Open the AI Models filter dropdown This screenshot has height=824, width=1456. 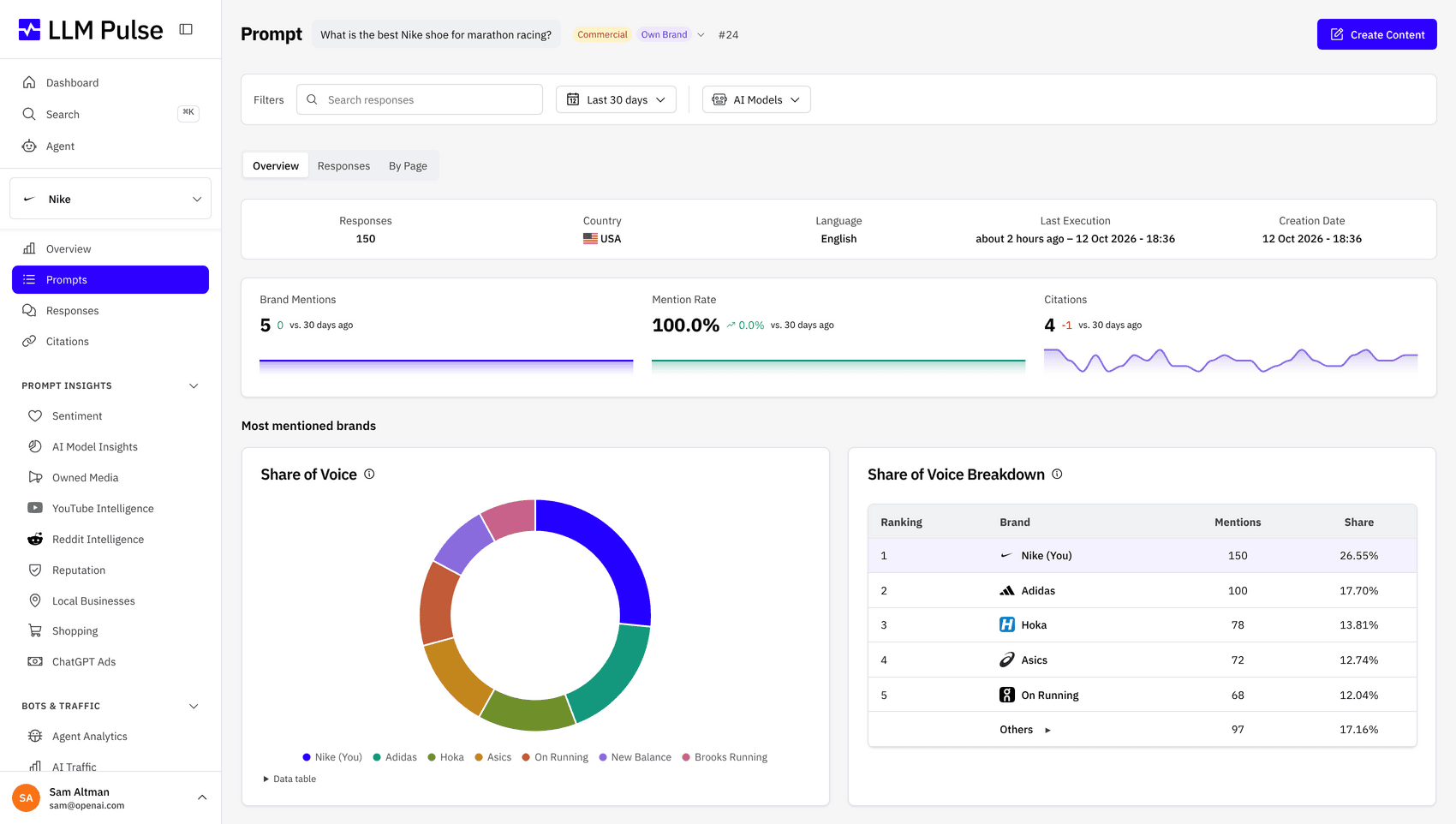756,99
